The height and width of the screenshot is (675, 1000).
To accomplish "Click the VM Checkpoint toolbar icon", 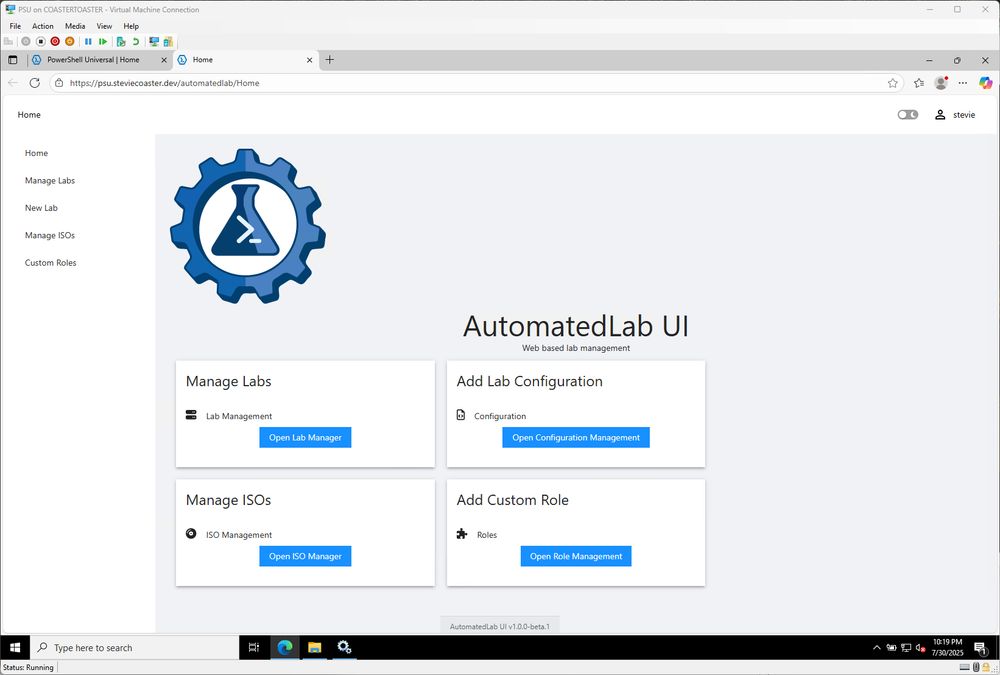I will click(121, 41).
